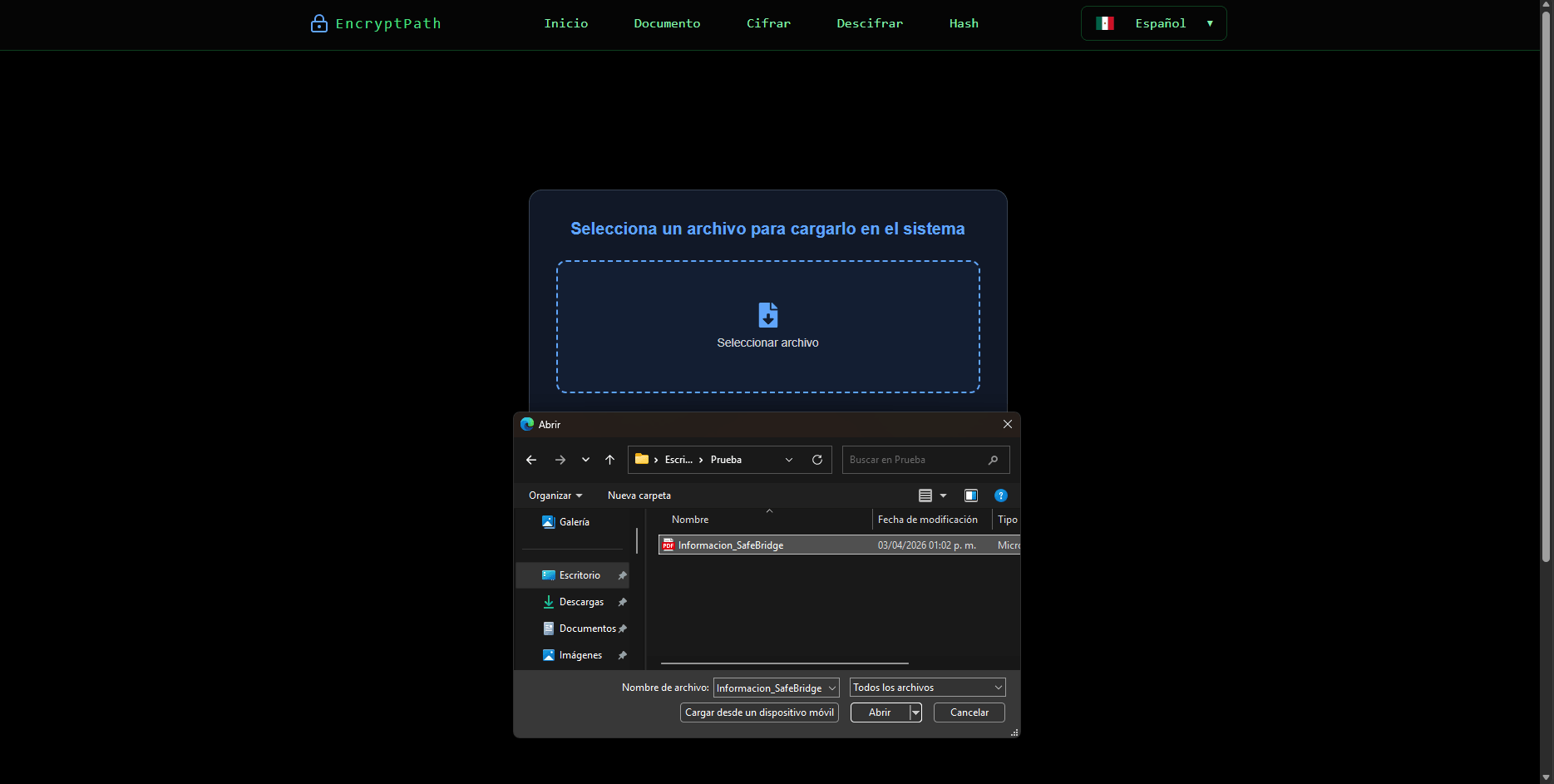The height and width of the screenshot is (784, 1554).
Task: Click the Imágenes picture icon
Action: [549, 655]
